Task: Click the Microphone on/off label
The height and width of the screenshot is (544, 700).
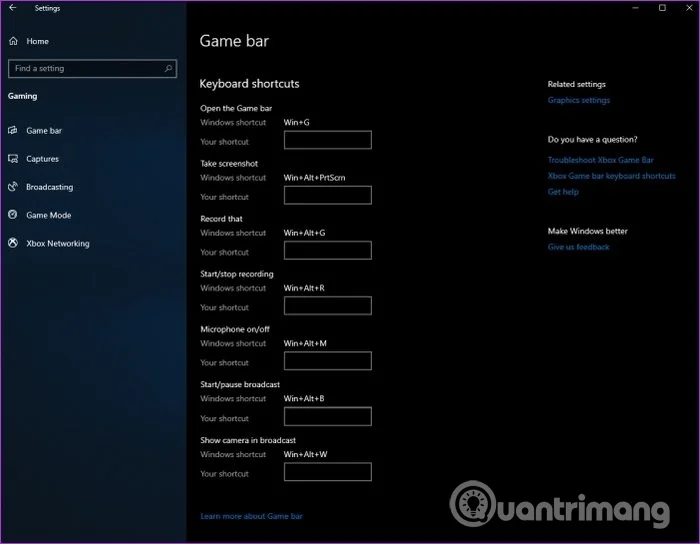Action: [x=235, y=329]
